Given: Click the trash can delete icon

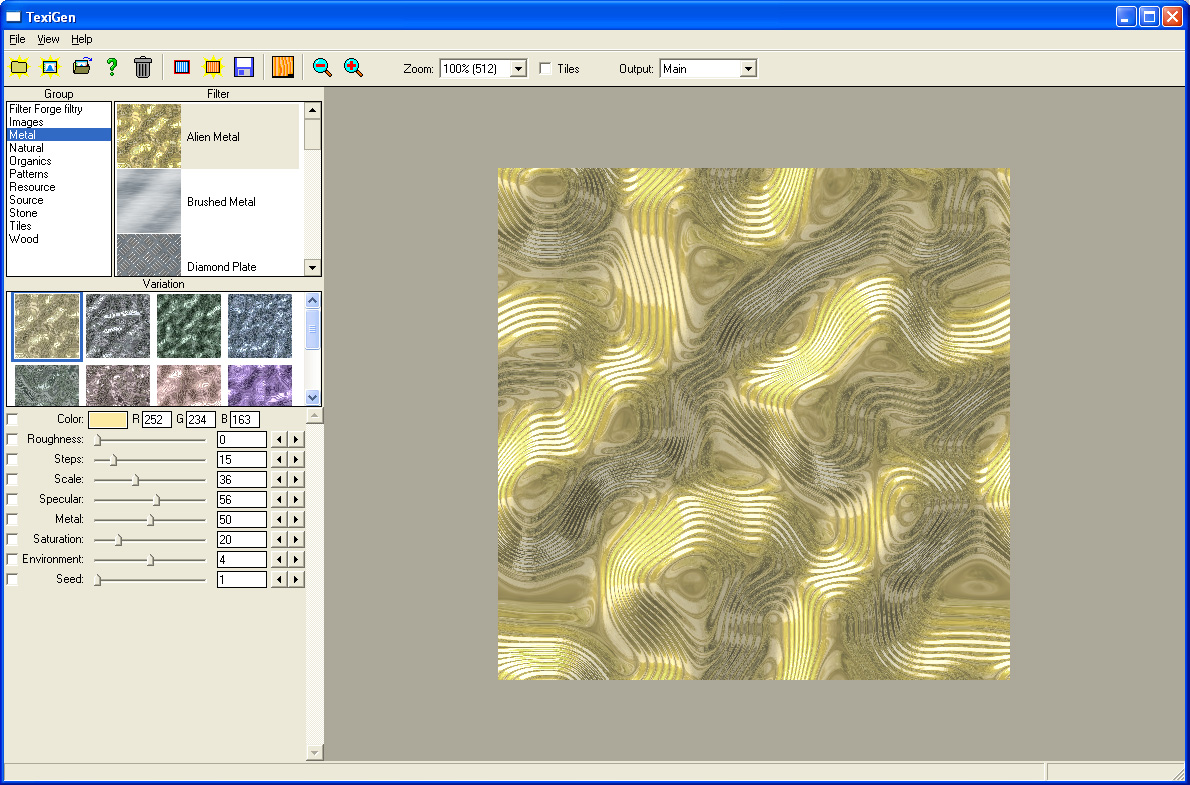Looking at the screenshot, I should [x=143, y=67].
